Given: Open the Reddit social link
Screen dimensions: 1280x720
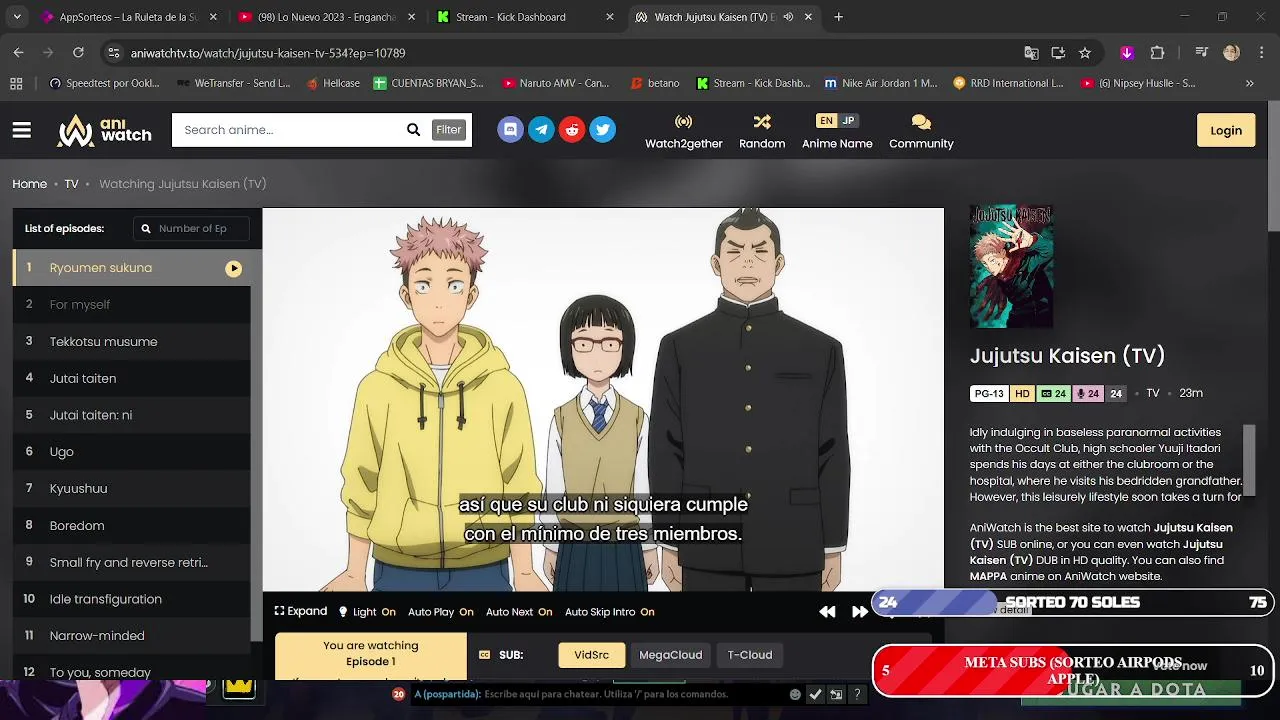Looking at the screenshot, I should [x=572, y=129].
